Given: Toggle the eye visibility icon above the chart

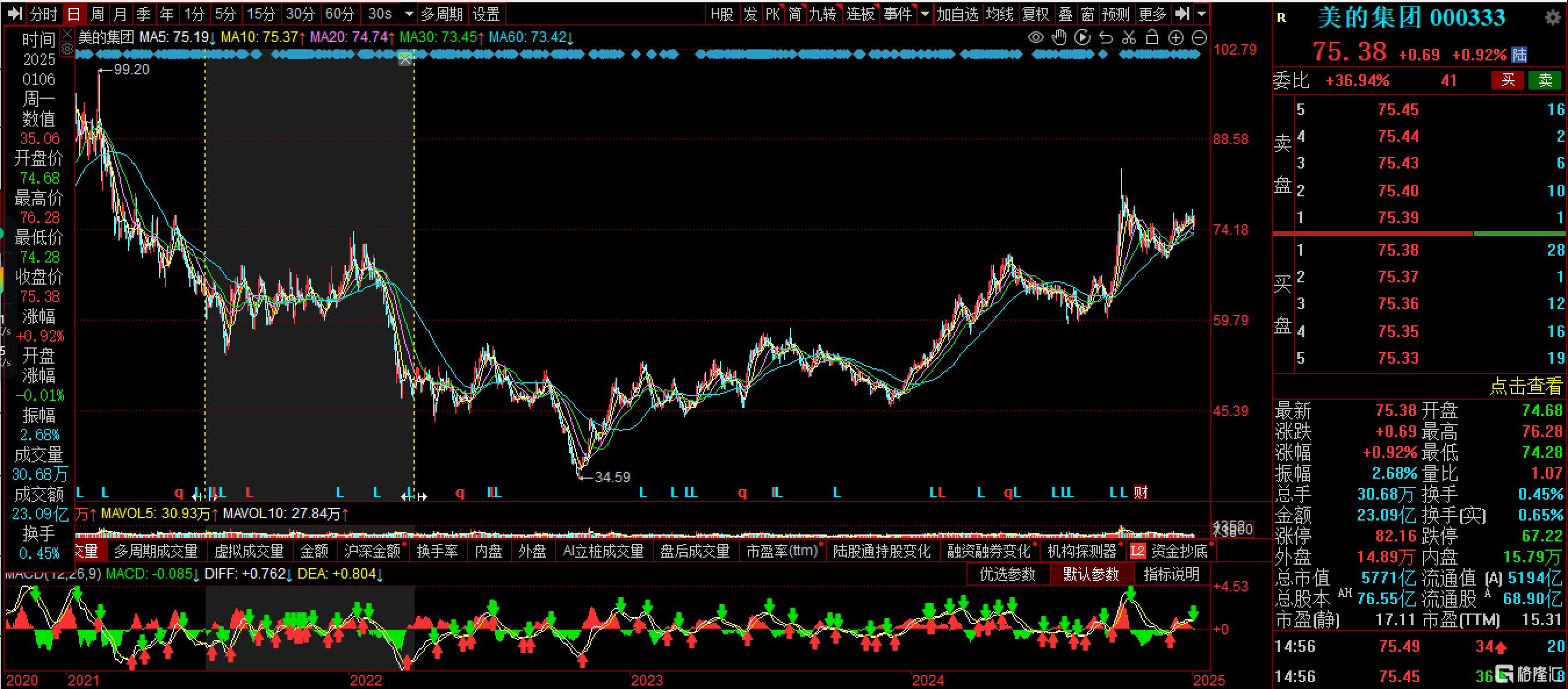Looking at the screenshot, I should click(x=1035, y=38).
